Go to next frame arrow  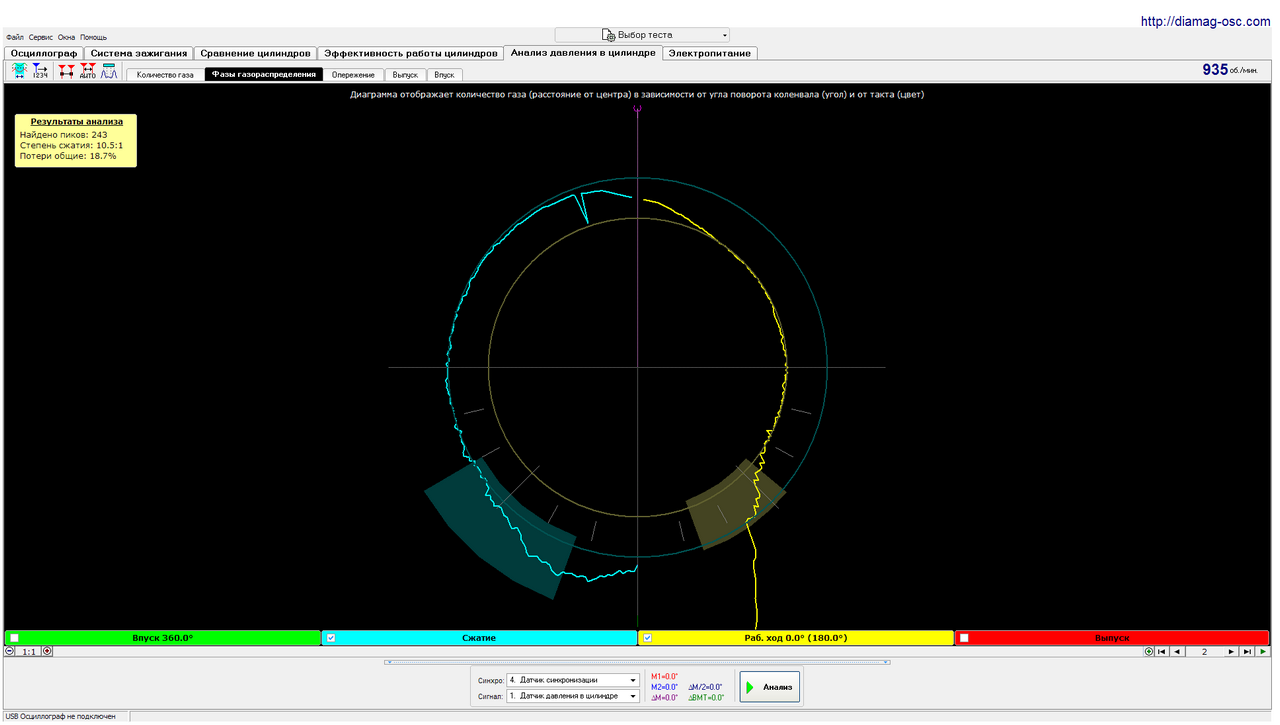click(x=1231, y=651)
